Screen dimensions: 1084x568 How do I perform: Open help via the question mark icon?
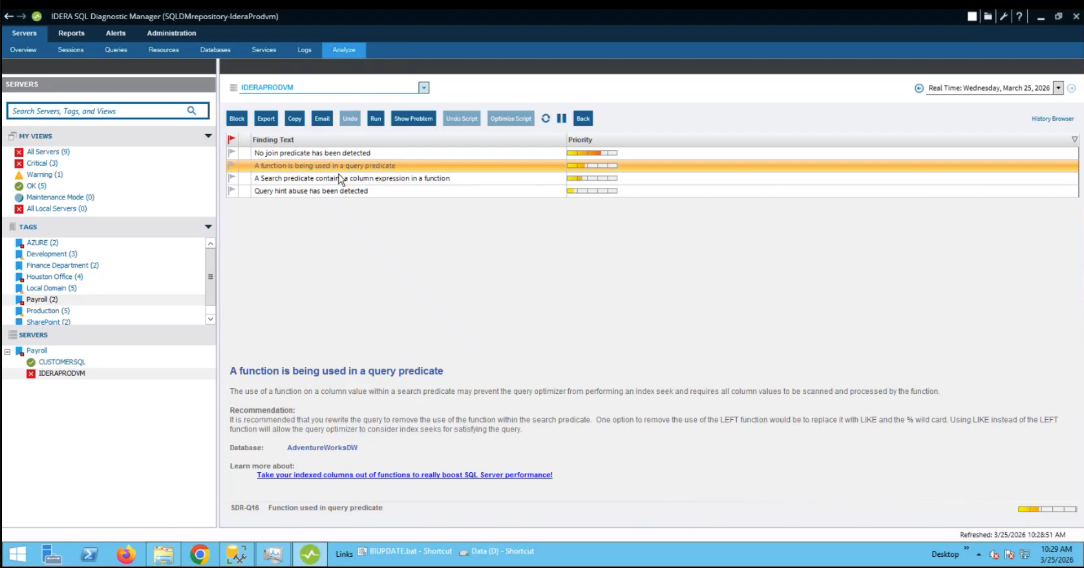[x=1019, y=16]
